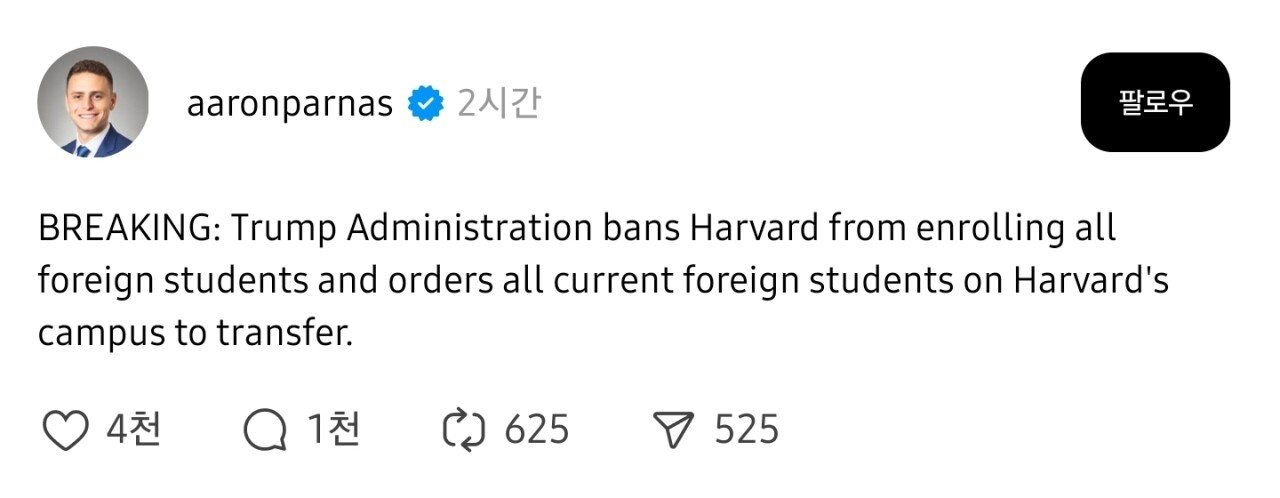Click the blue verified badge
Image resolution: width=1280 pixels, height=498 pixels.
click(426, 104)
